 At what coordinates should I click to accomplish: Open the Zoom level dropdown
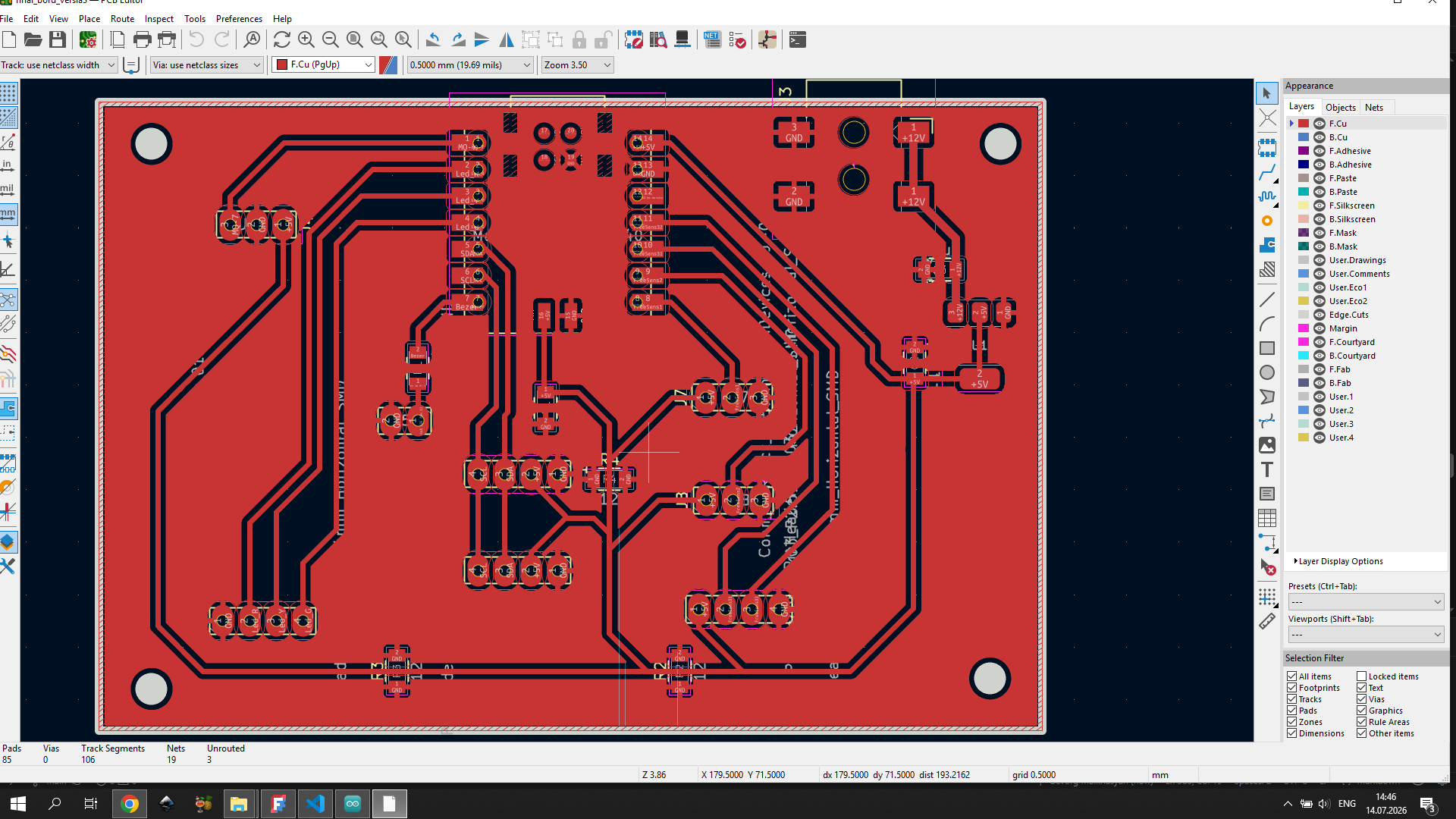pyautogui.click(x=577, y=65)
